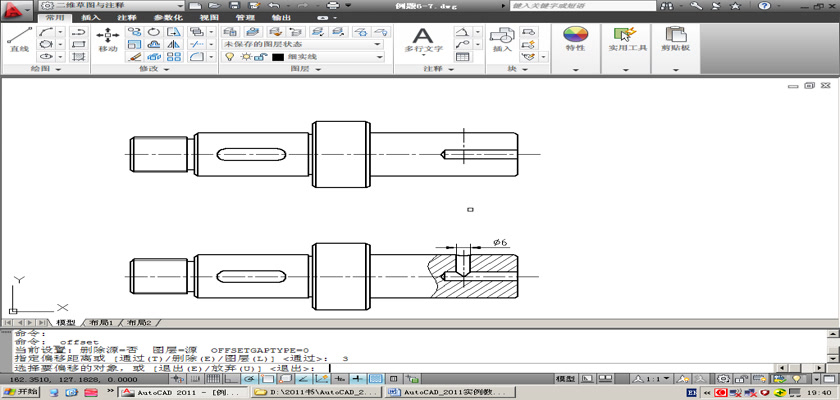840x400 pixels.
Task: Click the Insert block (插入) icon
Action: coord(501,40)
